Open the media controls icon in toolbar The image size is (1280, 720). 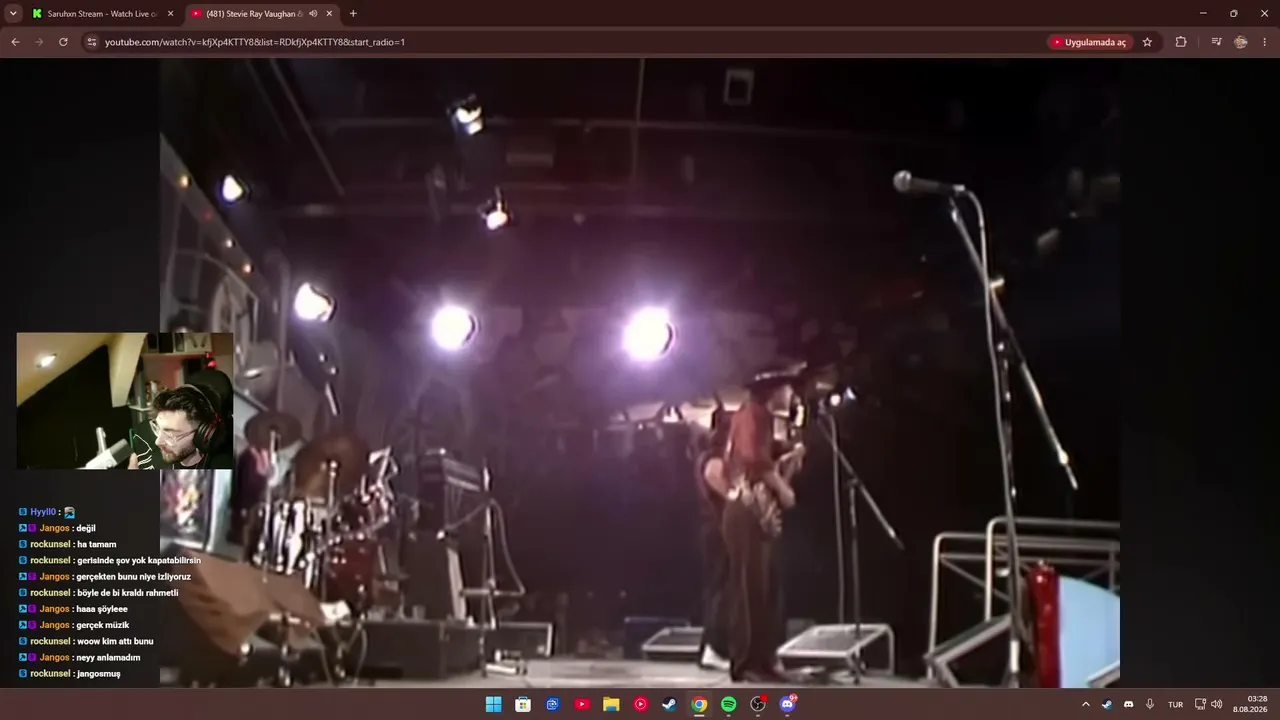click(x=1216, y=42)
